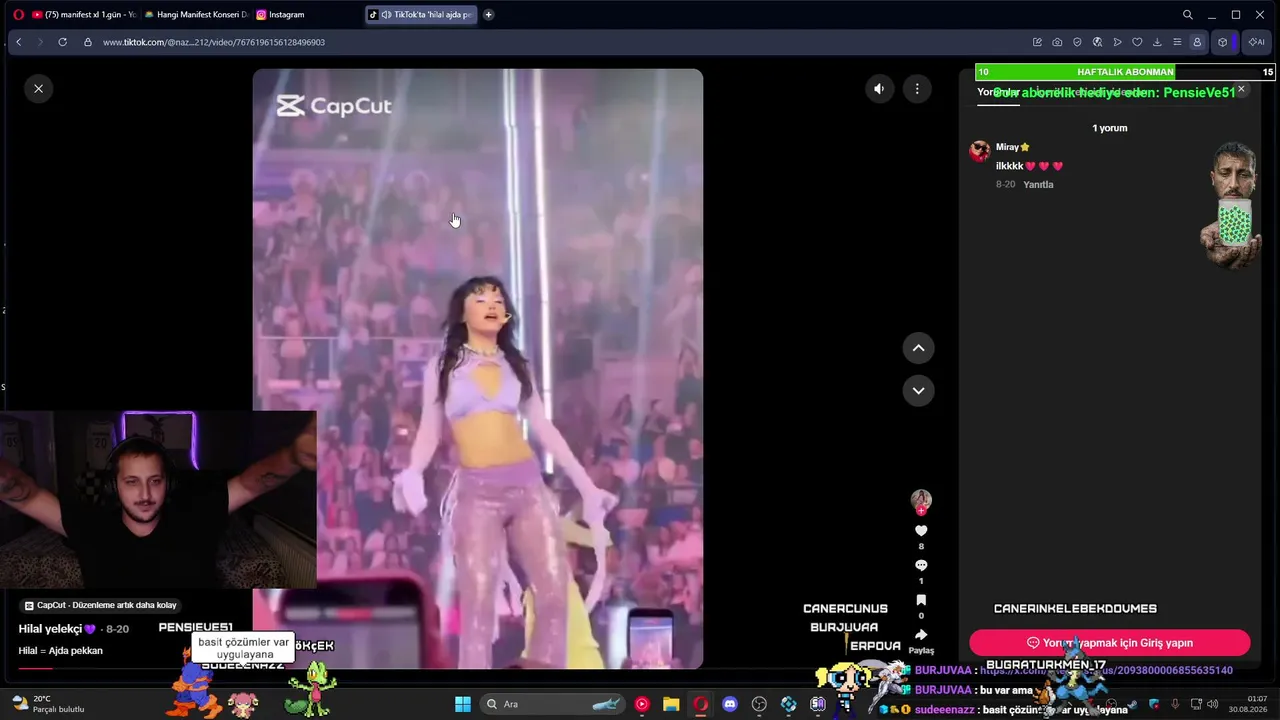
Task: Go to the next video
Action: click(918, 390)
